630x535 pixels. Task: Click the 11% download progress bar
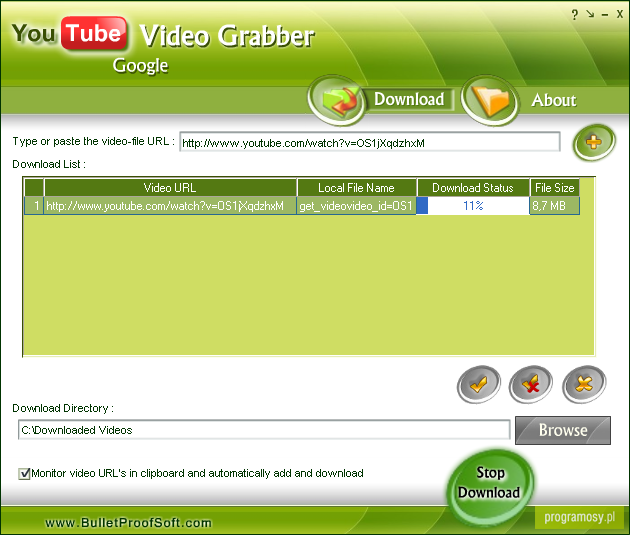(x=473, y=206)
